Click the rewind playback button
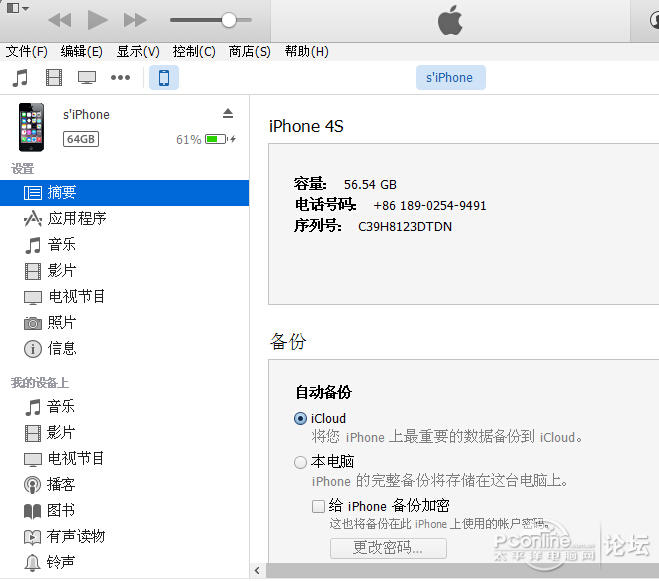 click(59, 20)
